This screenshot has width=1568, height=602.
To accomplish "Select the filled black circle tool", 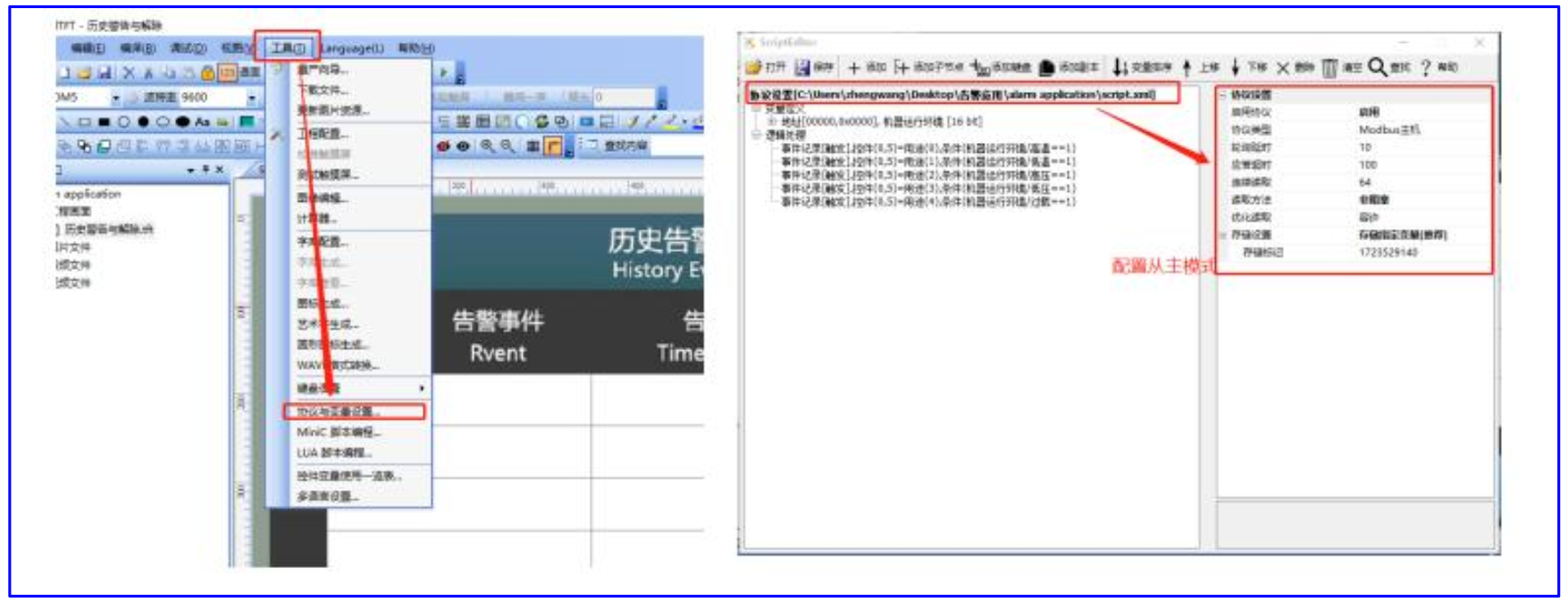I will coord(143,121).
